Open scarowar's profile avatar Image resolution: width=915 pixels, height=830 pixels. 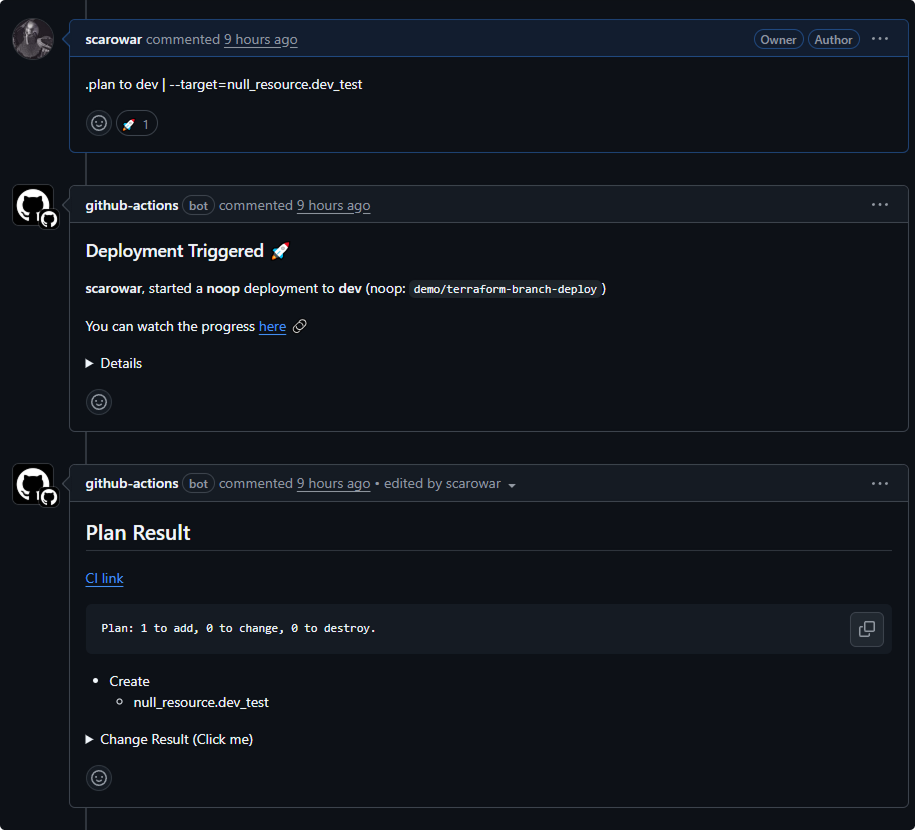tap(33, 39)
